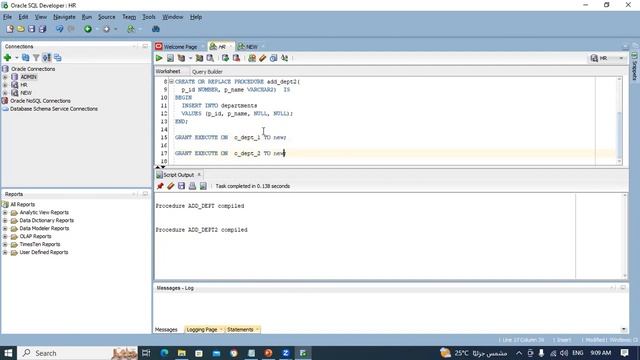Click the Forward navigation arrow icon
The width and height of the screenshot is (640, 360).
coord(107,29)
